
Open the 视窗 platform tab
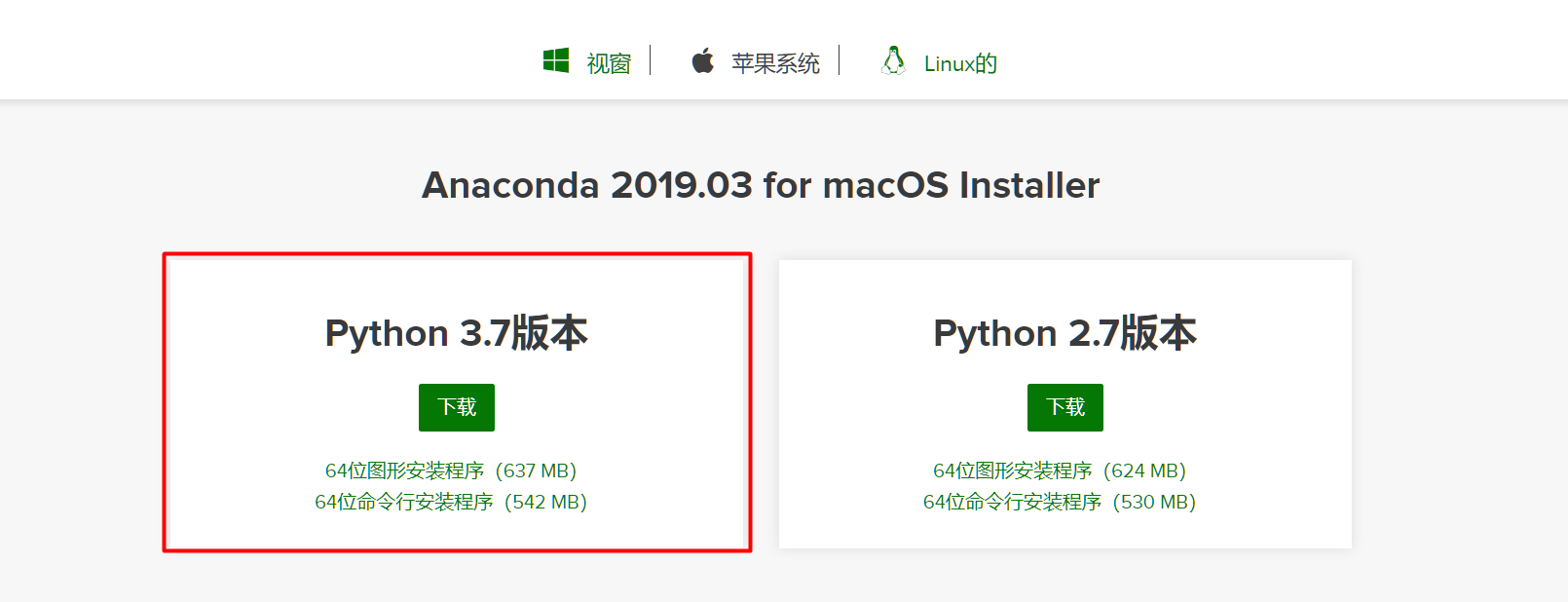click(x=608, y=62)
